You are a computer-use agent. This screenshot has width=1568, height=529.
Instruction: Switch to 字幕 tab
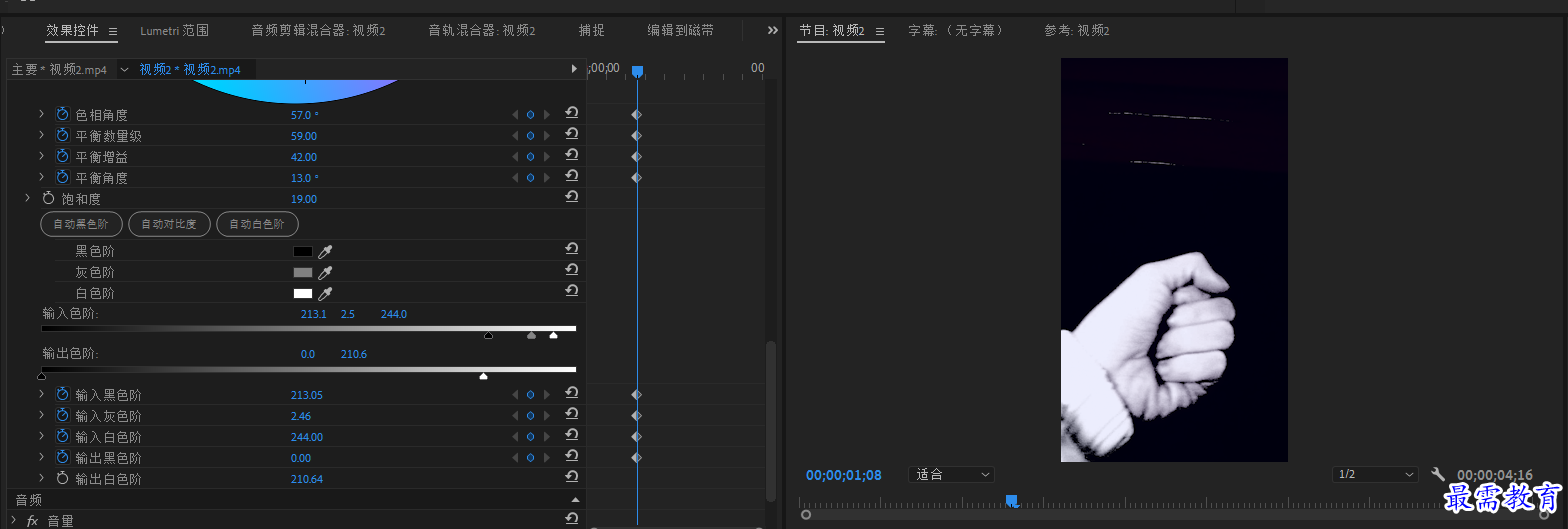click(x=955, y=31)
